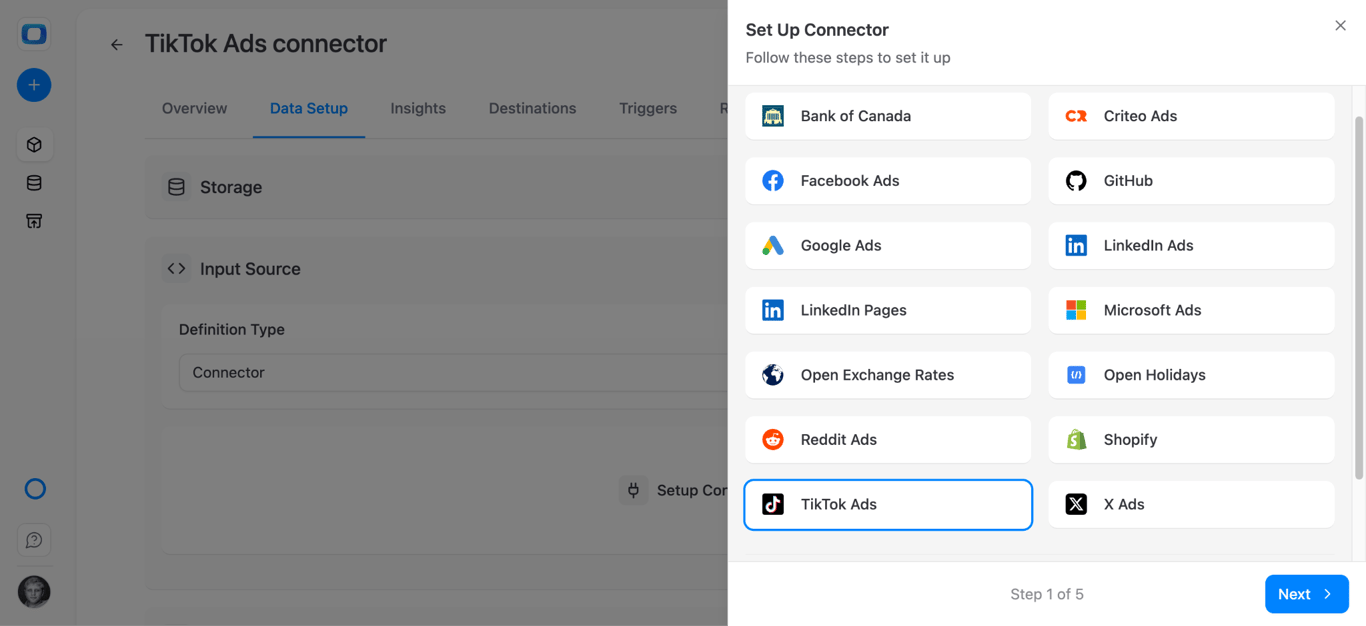The width and height of the screenshot is (1366, 626).
Task: Click the Input Source code brackets icon
Action: 177,269
